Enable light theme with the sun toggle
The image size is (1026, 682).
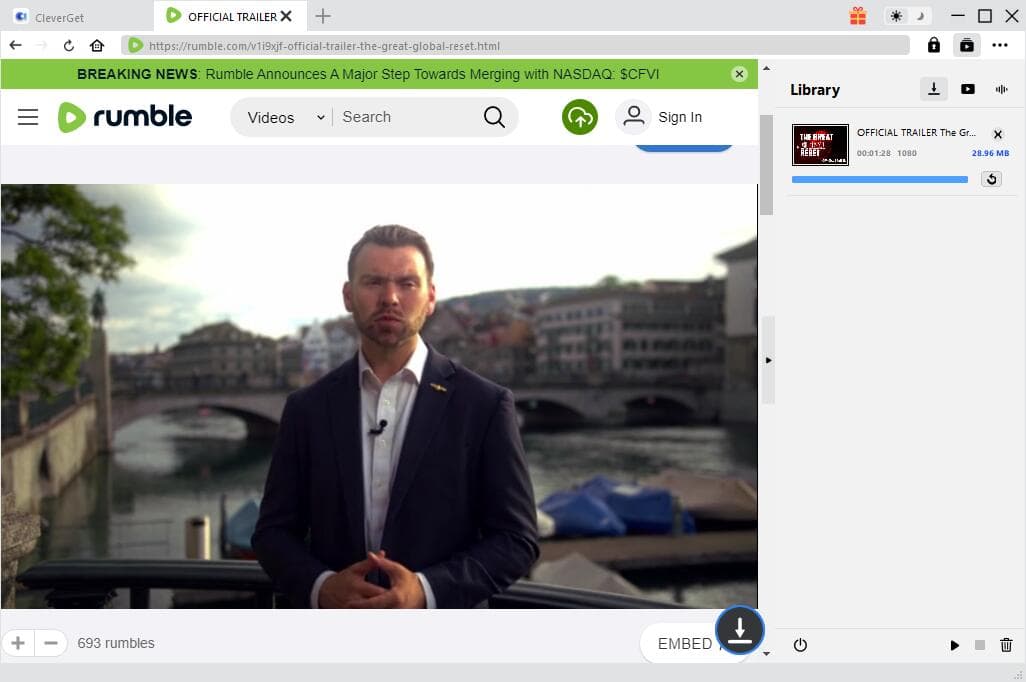[x=897, y=16]
